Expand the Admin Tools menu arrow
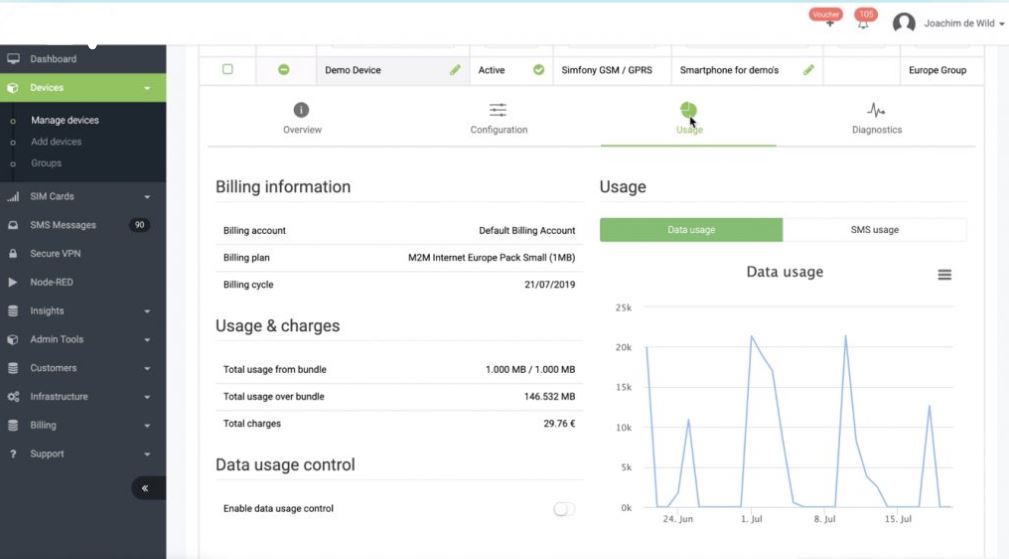This screenshot has height=559, width=1009. [147, 340]
